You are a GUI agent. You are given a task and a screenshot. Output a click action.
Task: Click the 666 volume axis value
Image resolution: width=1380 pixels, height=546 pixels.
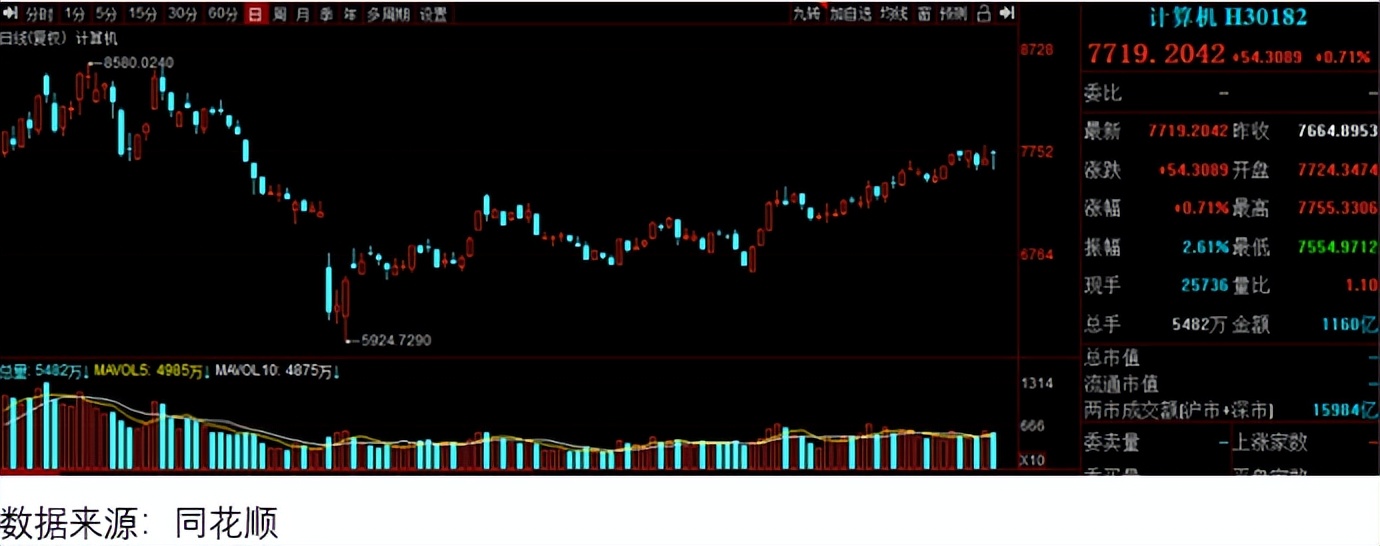pos(1032,427)
